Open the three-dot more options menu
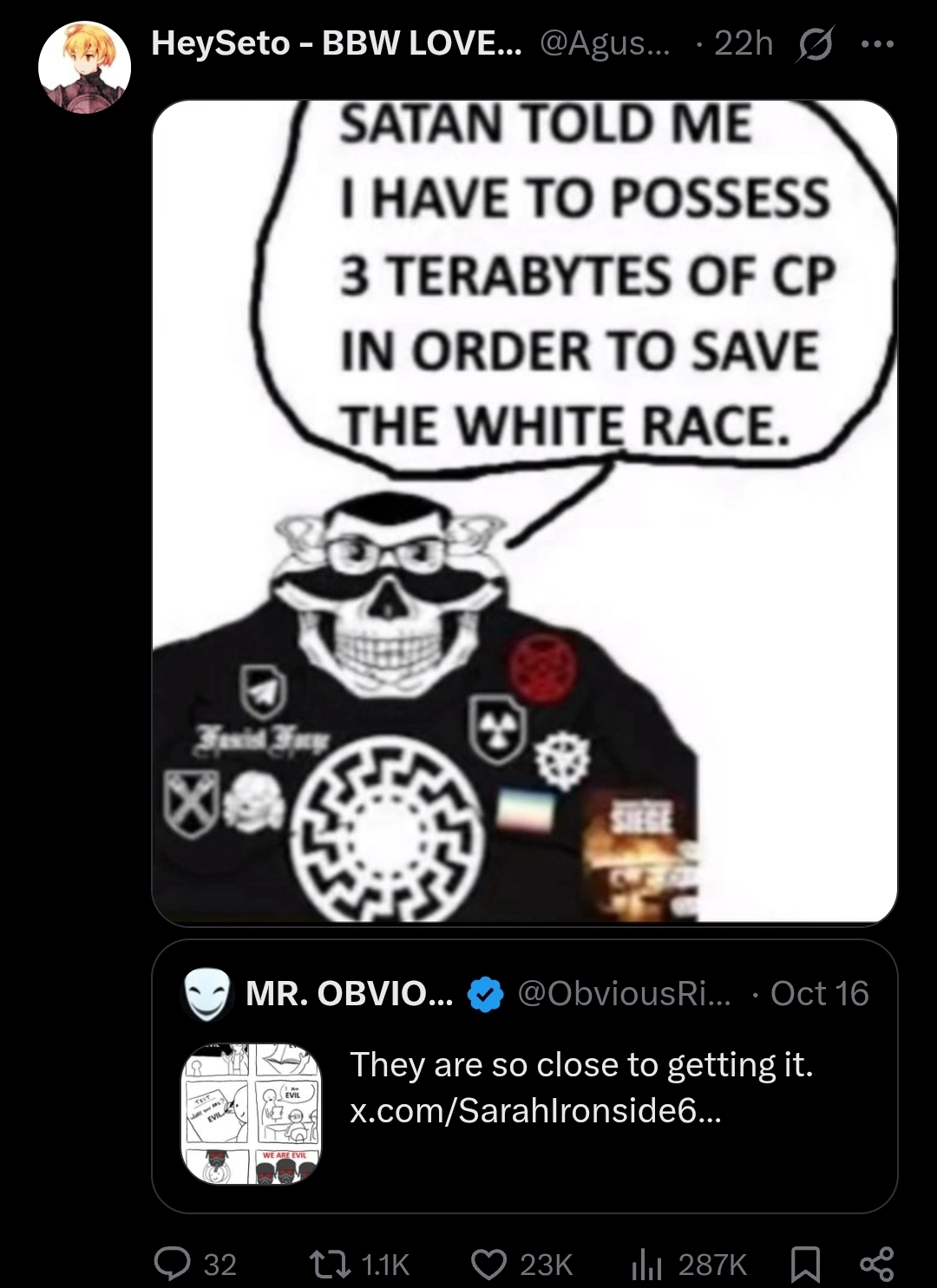This screenshot has height=1288, width=937. pos(876,43)
